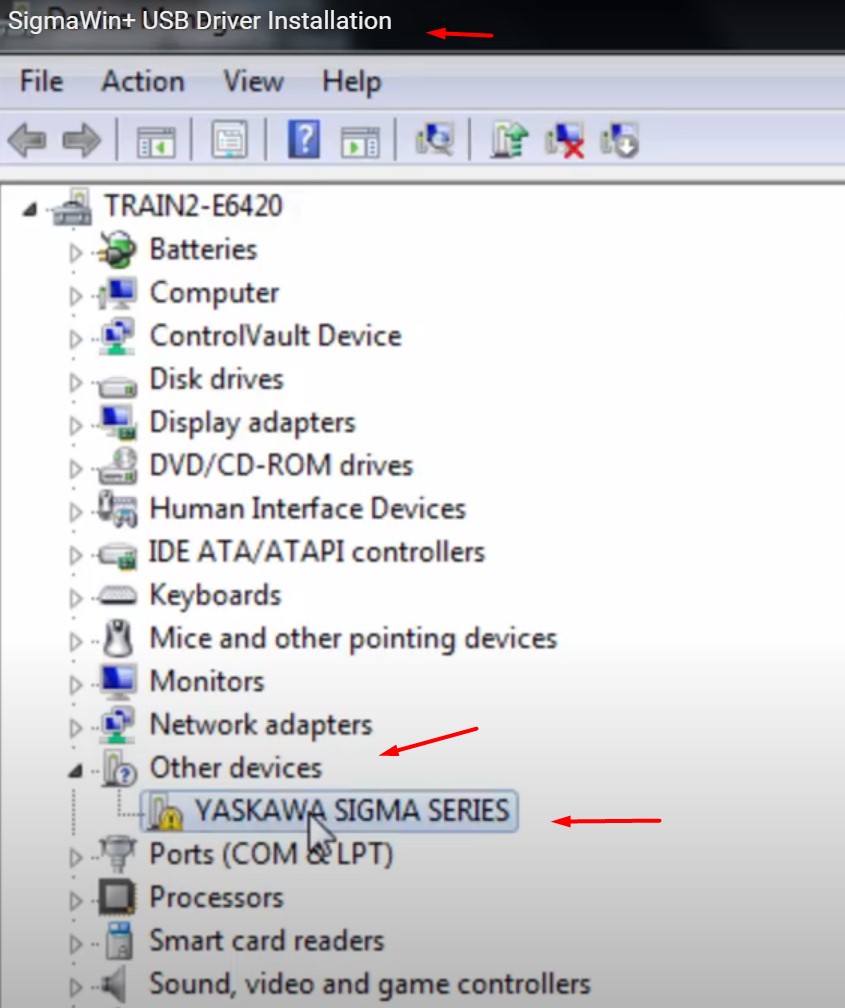Select the Computer label

214,294
